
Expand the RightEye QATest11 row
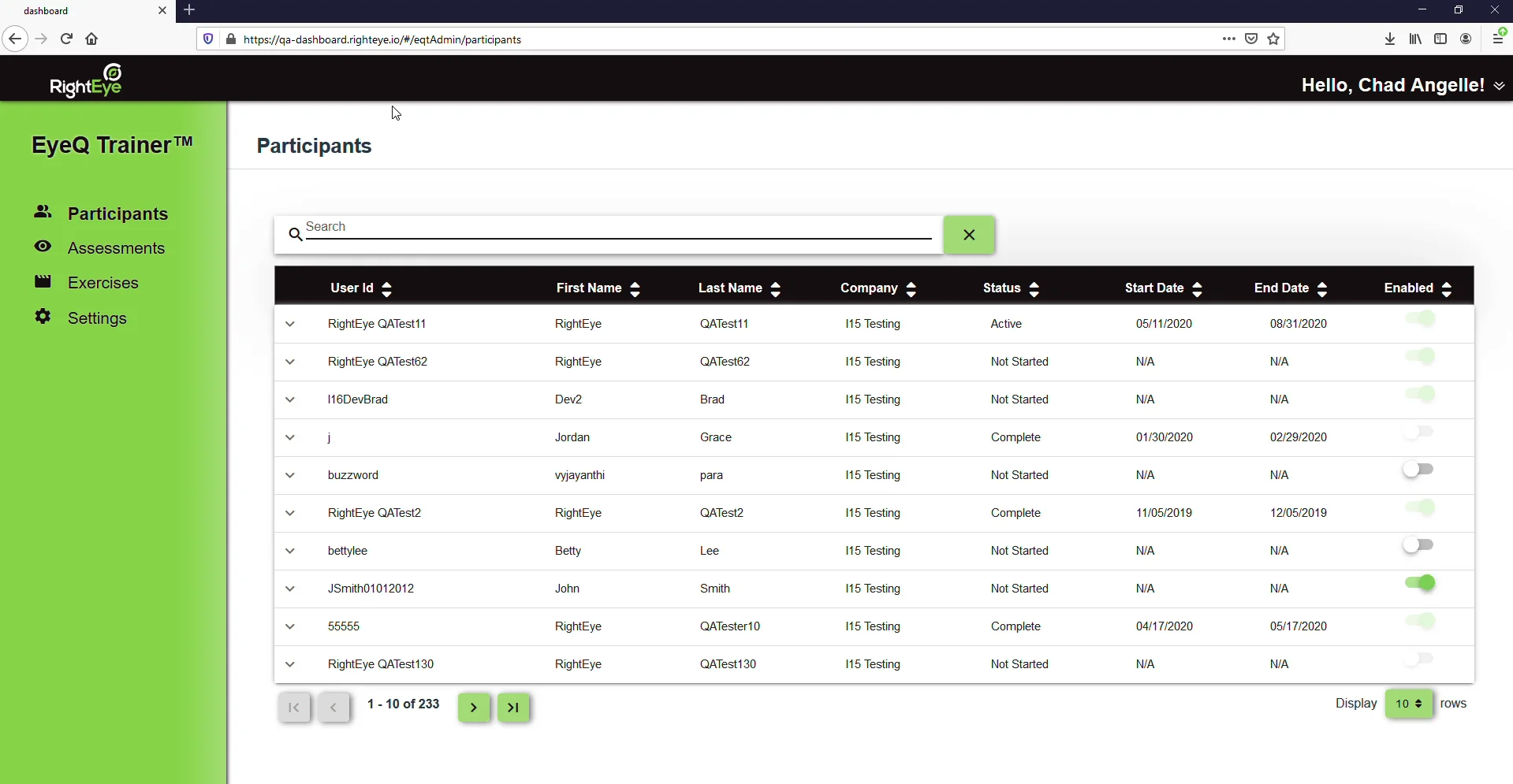tap(290, 324)
